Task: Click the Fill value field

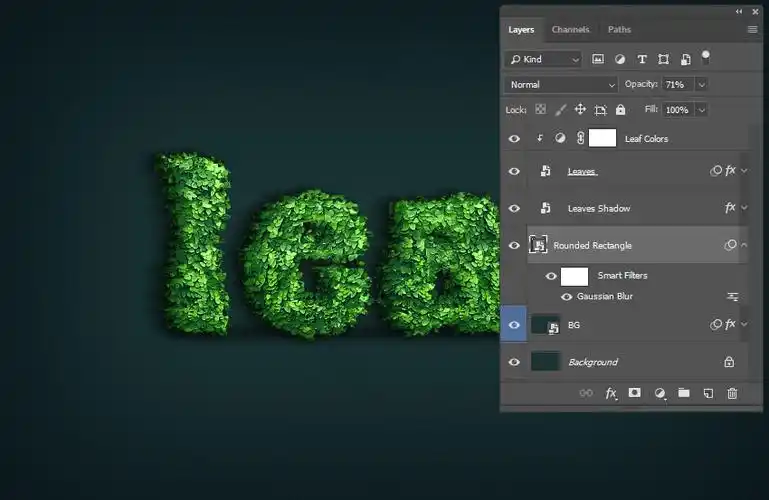Action: (x=677, y=110)
